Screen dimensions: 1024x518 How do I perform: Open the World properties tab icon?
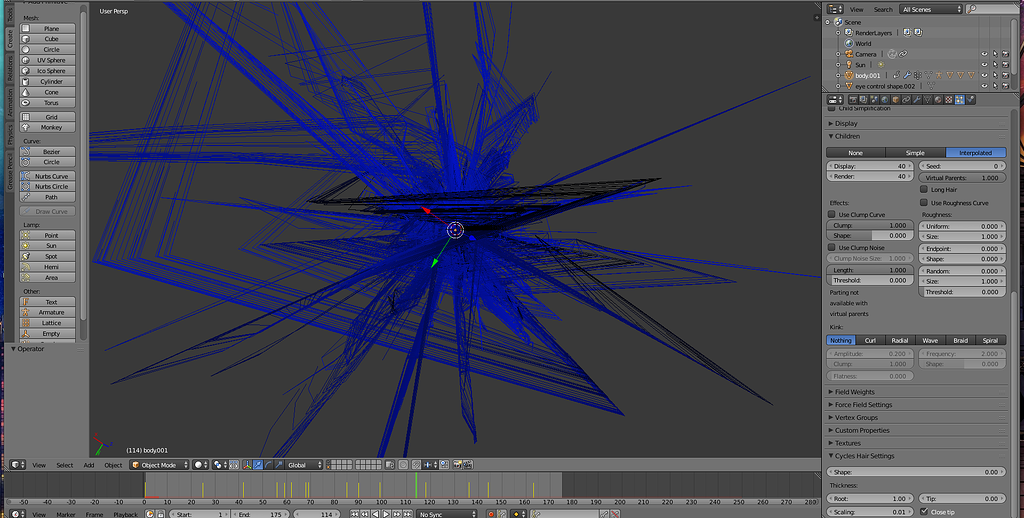(x=884, y=99)
